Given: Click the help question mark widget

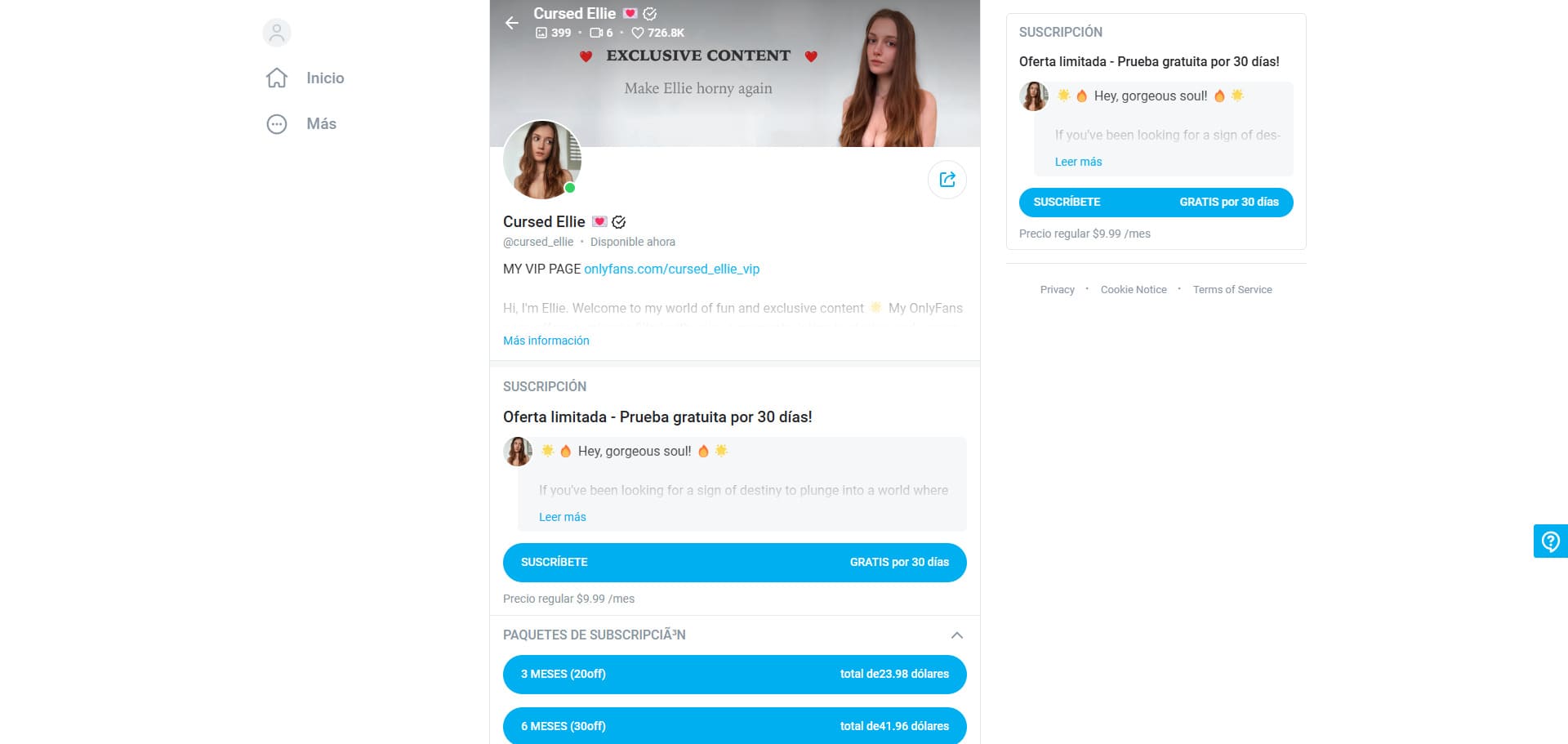Looking at the screenshot, I should click(x=1550, y=541).
